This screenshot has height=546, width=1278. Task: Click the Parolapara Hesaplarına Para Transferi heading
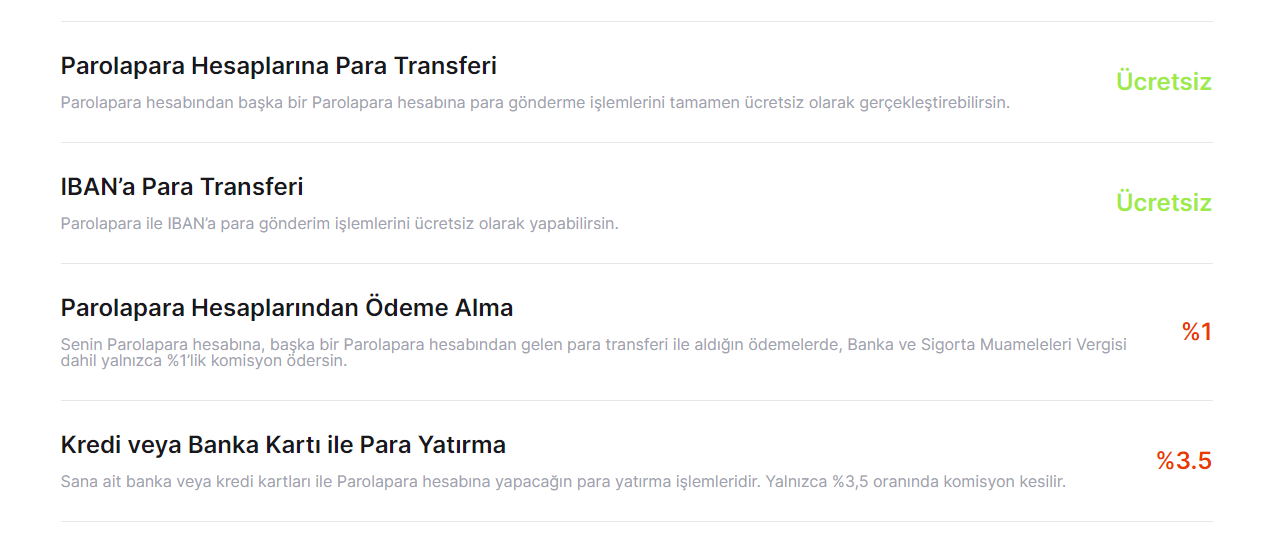point(279,66)
